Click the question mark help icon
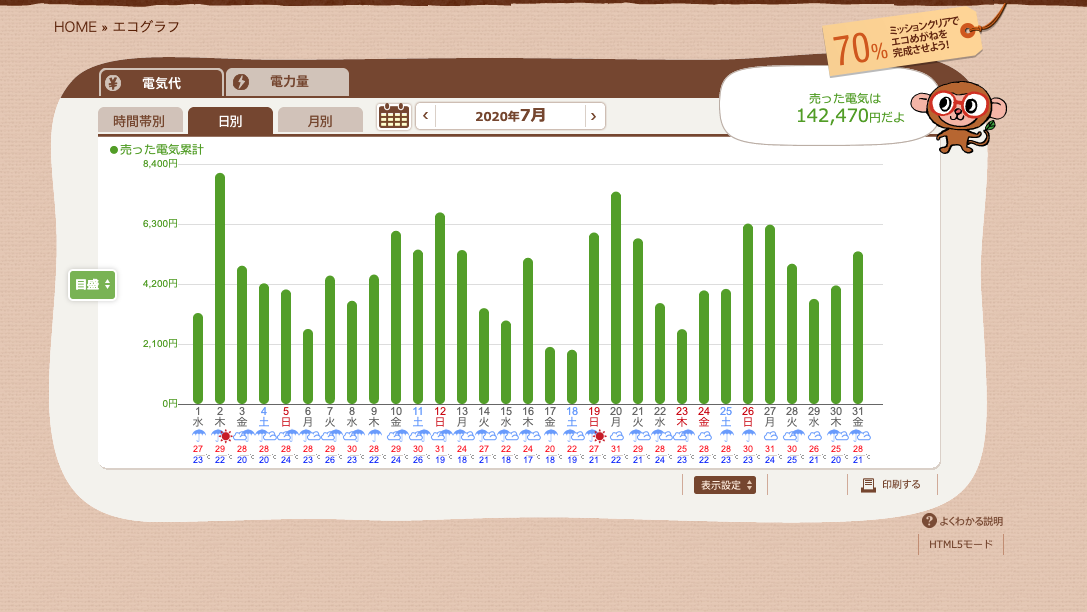 [929, 521]
